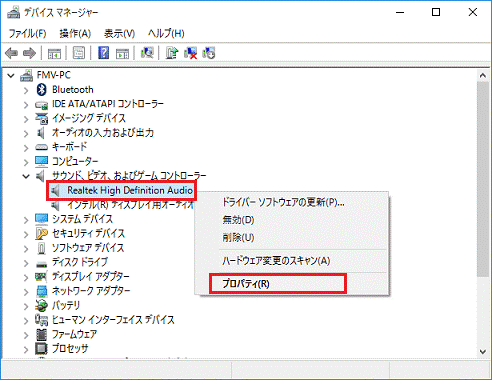
Task: Choose ハードウェア変更のスキャン(A) in context menu
Action: [276, 260]
